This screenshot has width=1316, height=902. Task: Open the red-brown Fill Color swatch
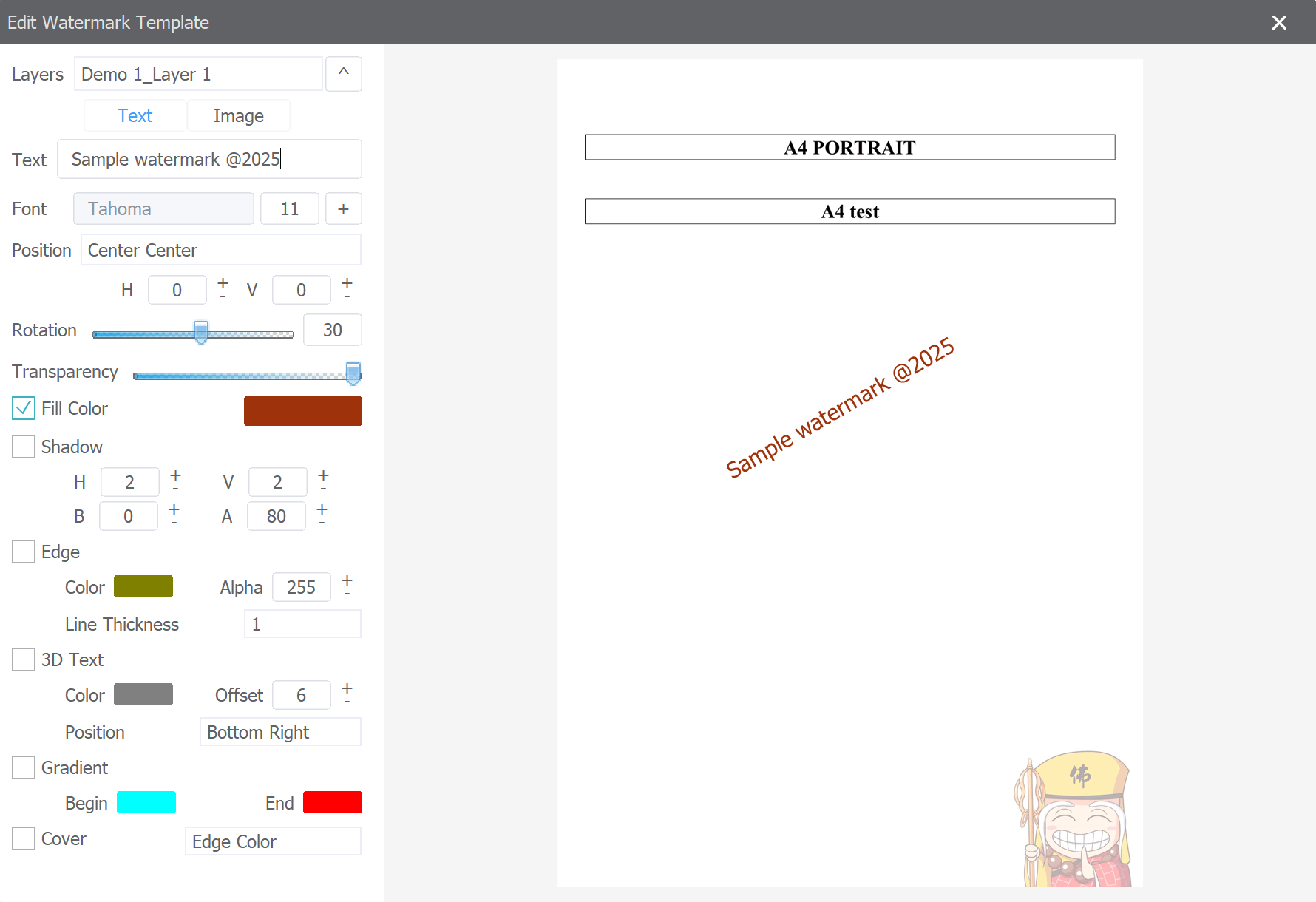tap(302, 411)
